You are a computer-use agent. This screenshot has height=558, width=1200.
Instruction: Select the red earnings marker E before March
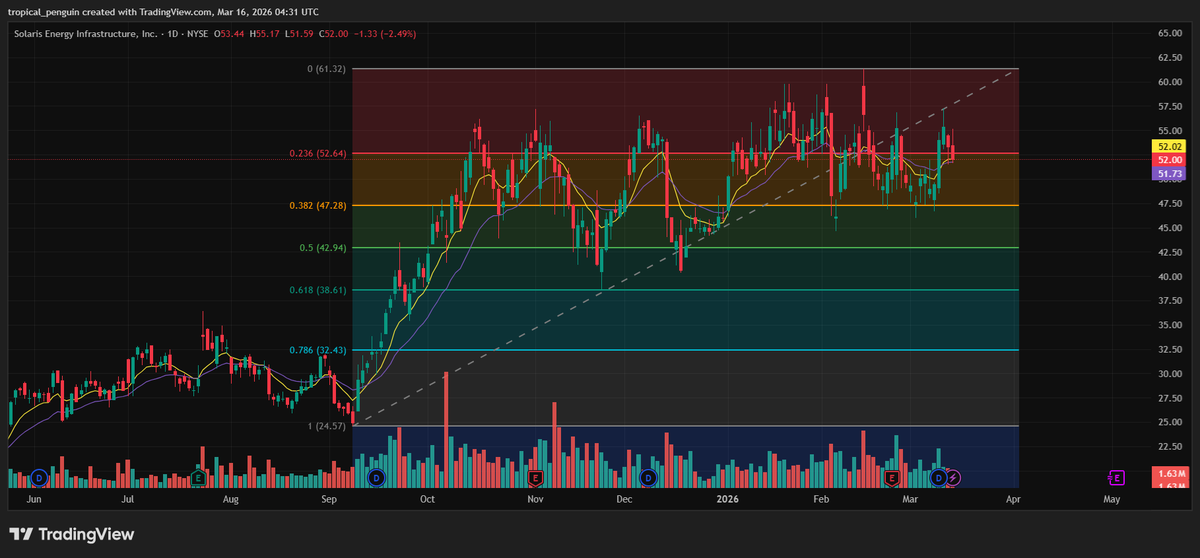pos(891,478)
